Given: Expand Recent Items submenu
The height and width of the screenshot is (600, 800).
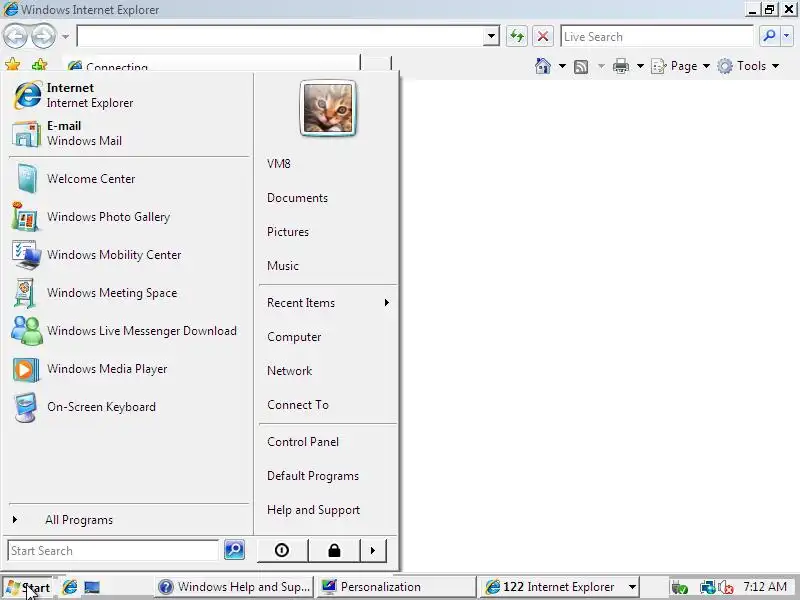Looking at the screenshot, I should pyautogui.click(x=327, y=303).
